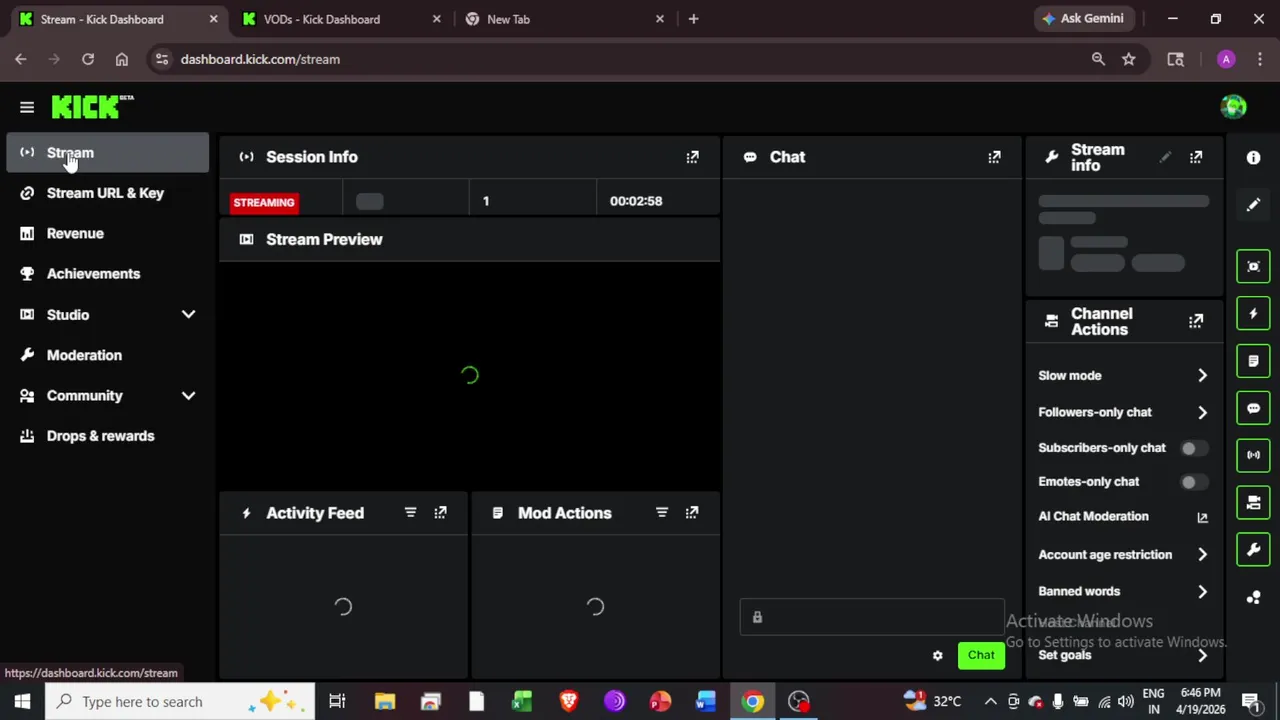Click the green Chat send button
This screenshot has width=1280, height=720.
coord(981,656)
